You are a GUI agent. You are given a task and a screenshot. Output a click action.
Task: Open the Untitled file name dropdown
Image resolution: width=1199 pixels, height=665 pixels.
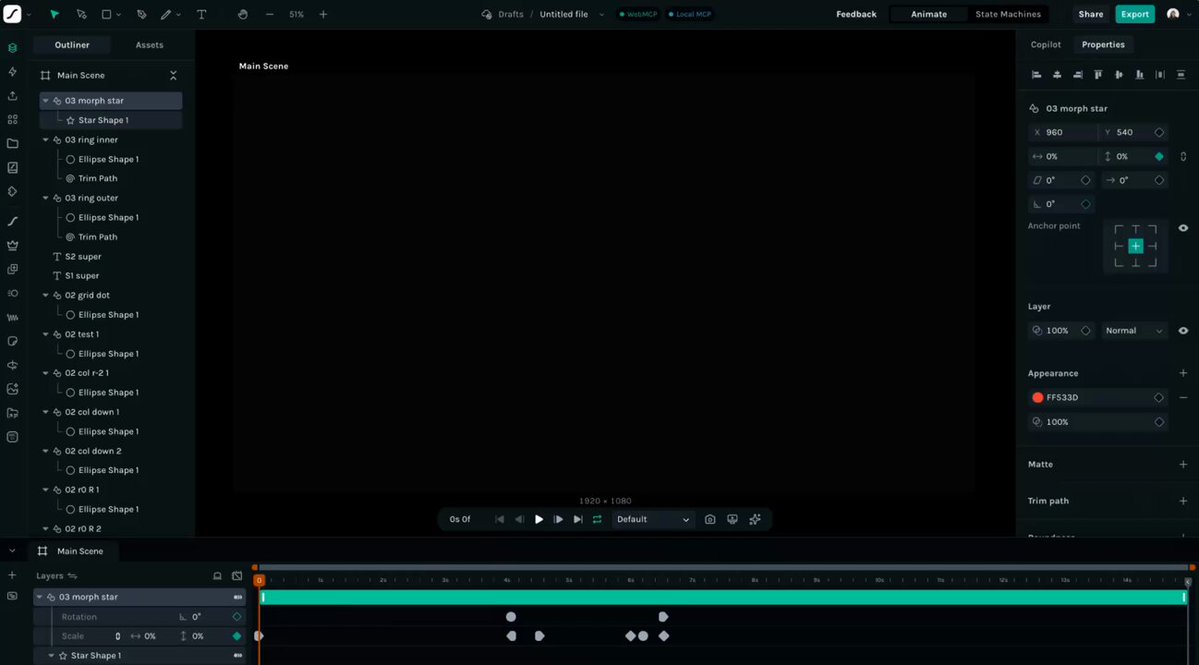click(x=601, y=15)
